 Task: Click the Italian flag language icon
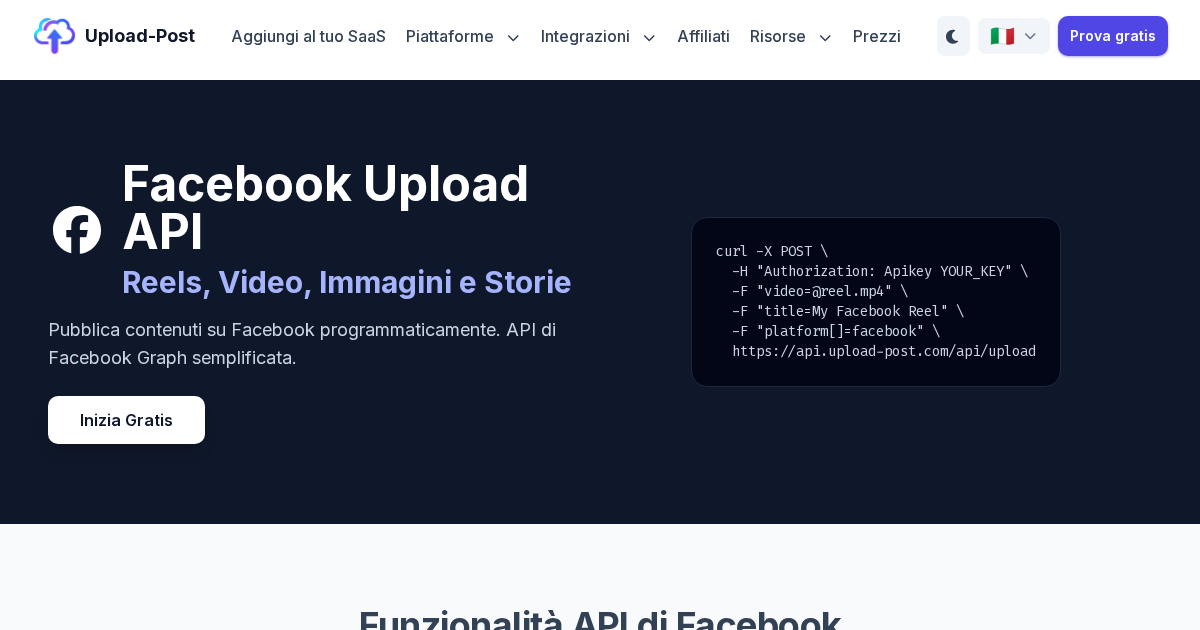coord(1002,36)
